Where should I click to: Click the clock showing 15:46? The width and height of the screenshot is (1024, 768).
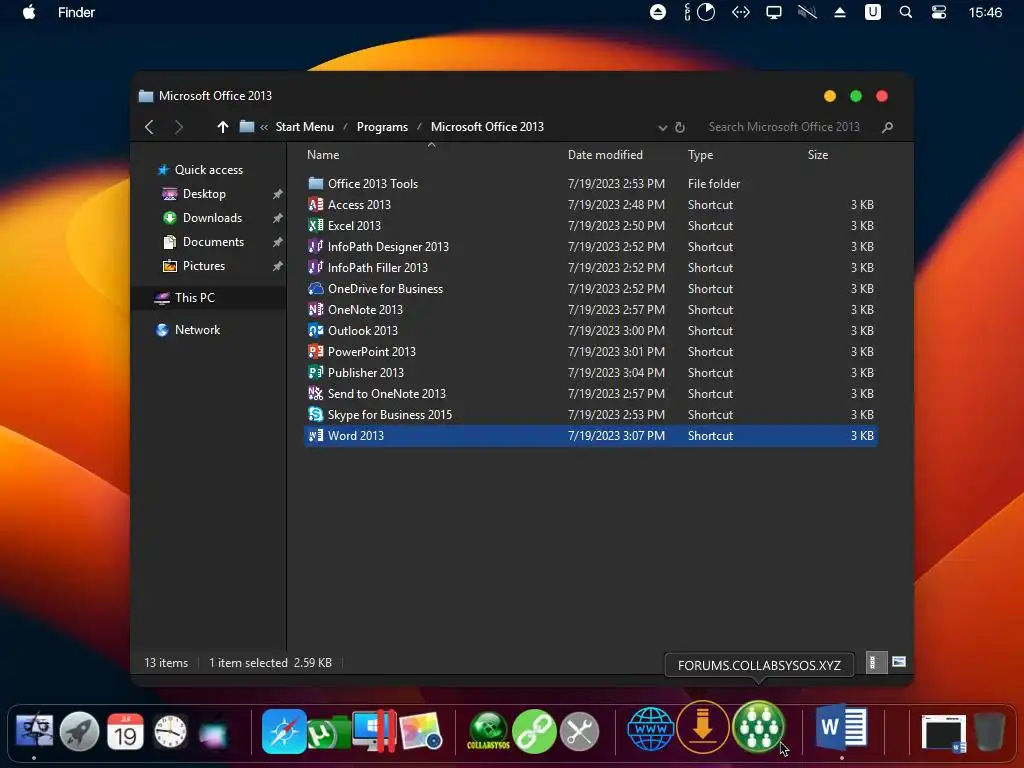click(x=985, y=12)
